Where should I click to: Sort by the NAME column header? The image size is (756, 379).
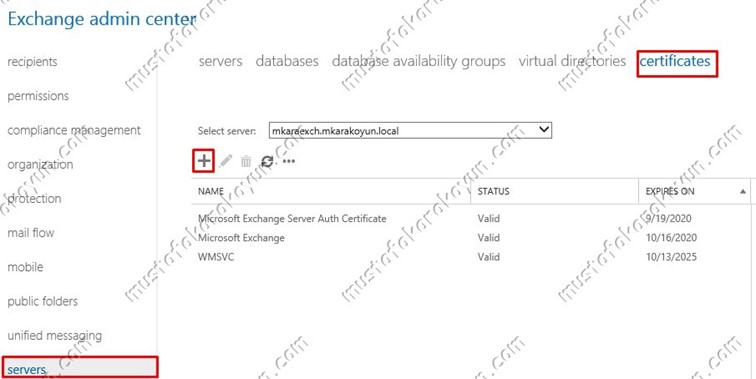click(x=331, y=191)
